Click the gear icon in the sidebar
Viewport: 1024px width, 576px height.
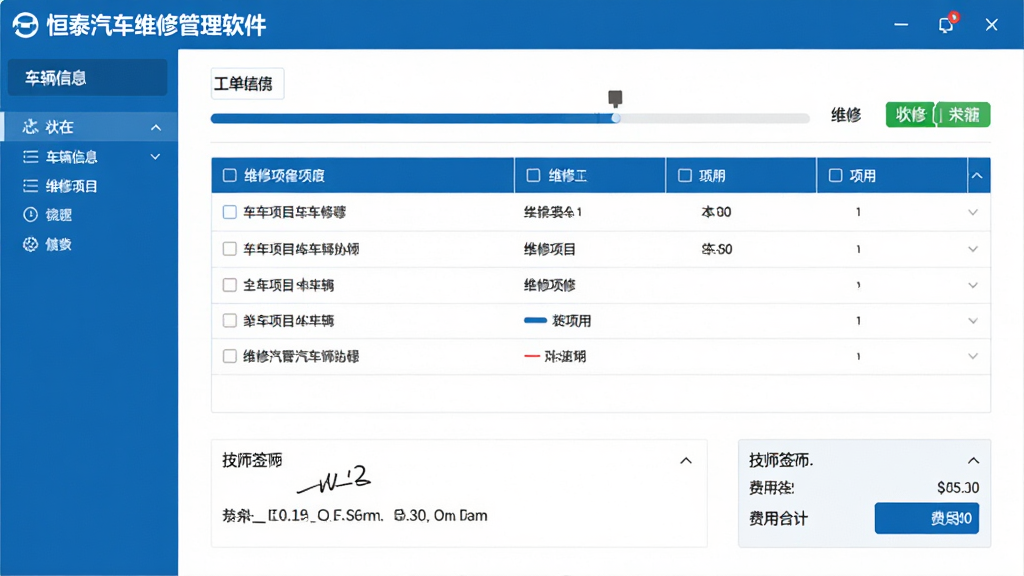tap(31, 244)
